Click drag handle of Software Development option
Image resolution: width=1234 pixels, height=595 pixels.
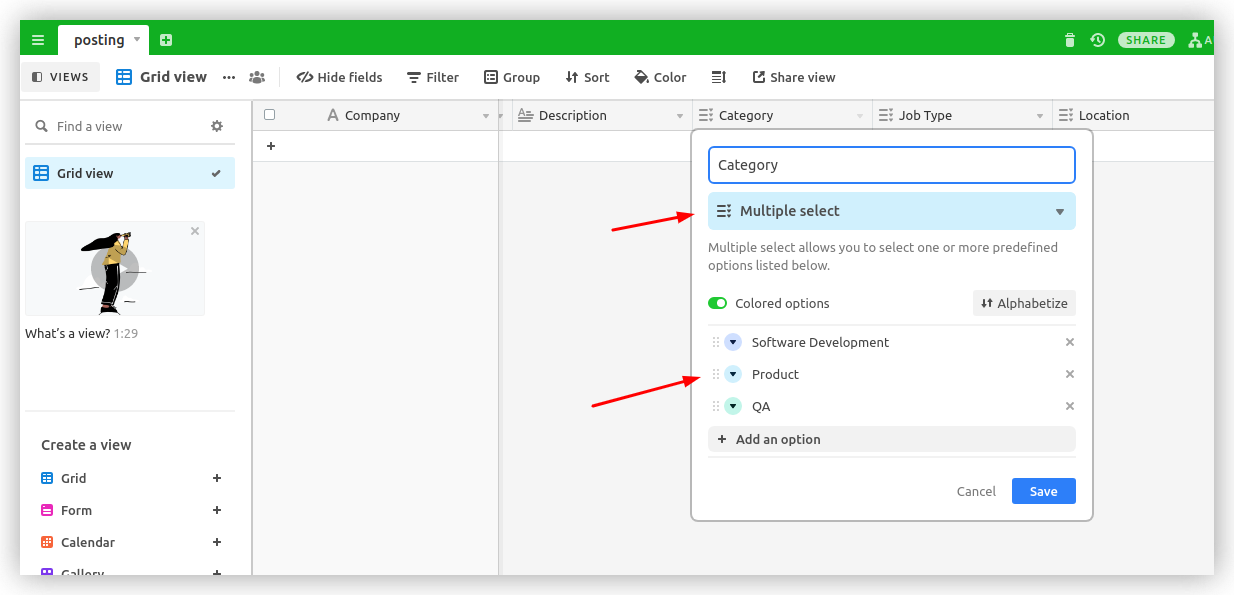click(716, 342)
